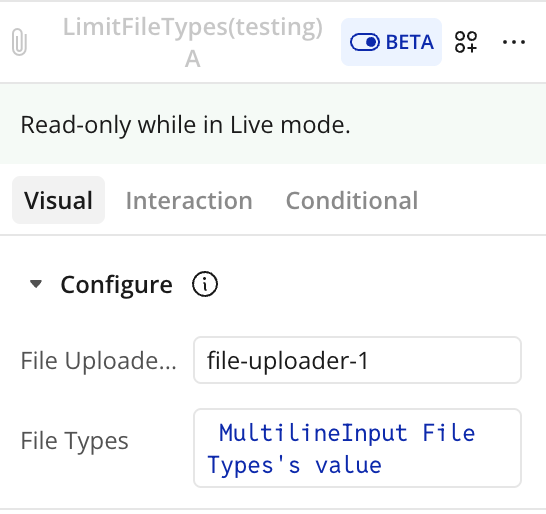Collapse the Configure section triangle
This screenshot has width=546, height=514.
pos(36,284)
